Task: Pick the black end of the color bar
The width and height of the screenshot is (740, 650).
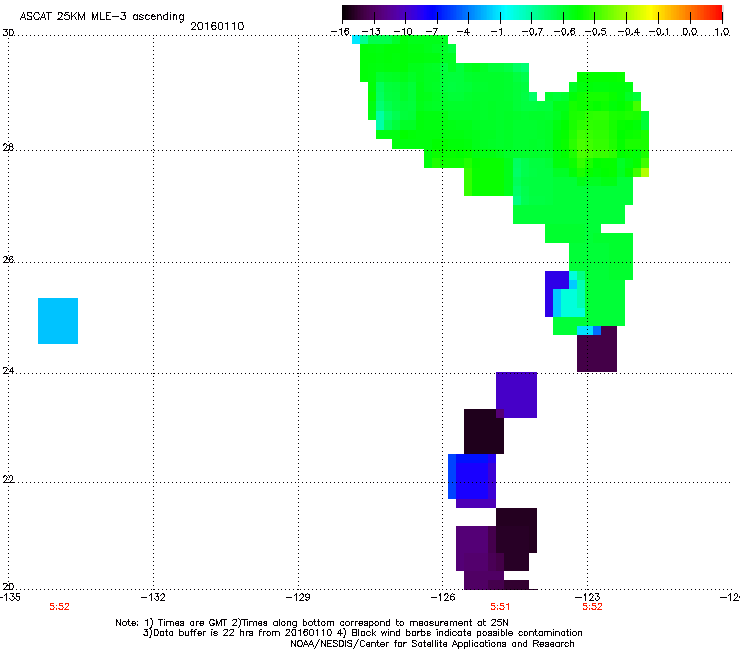Action: (348, 12)
